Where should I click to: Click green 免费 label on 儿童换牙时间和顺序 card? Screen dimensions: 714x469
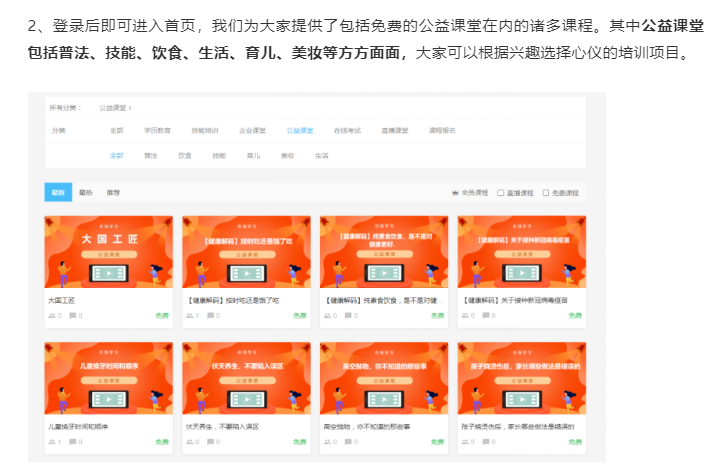click(x=162, y=442)
